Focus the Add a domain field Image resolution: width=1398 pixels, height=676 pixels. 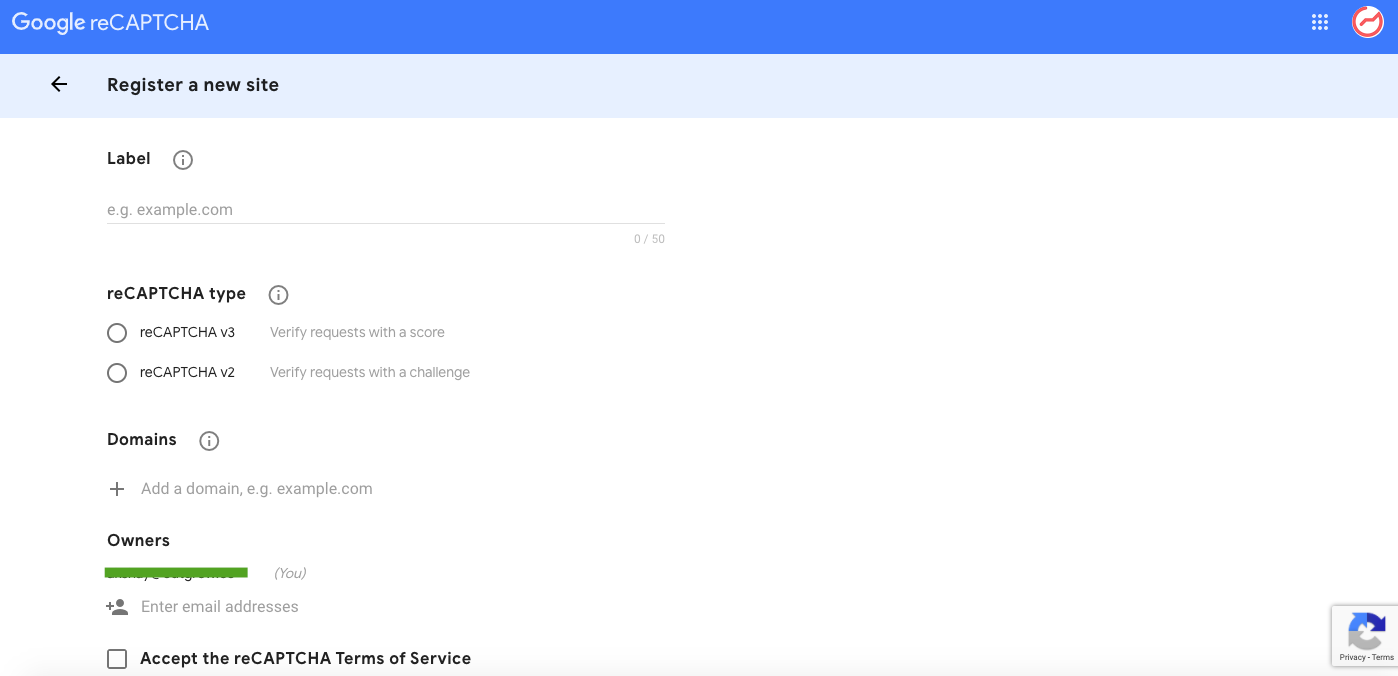257,489
